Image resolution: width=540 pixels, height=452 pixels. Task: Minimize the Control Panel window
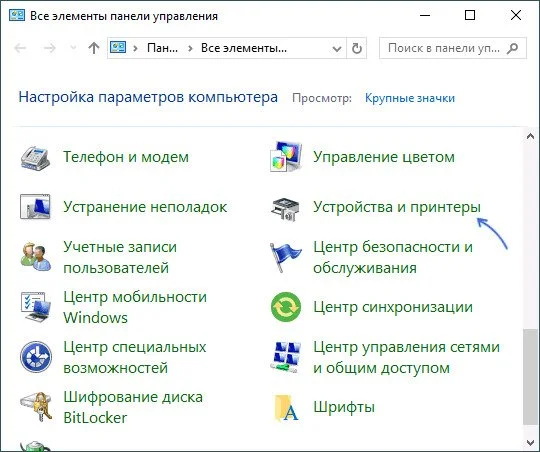click(x=425, y=16)
